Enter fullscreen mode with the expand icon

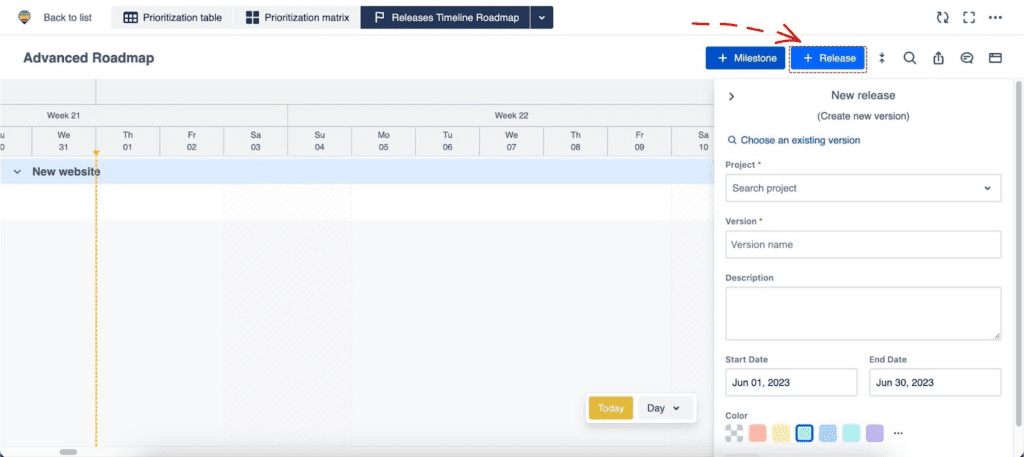[x=969, y=18]
